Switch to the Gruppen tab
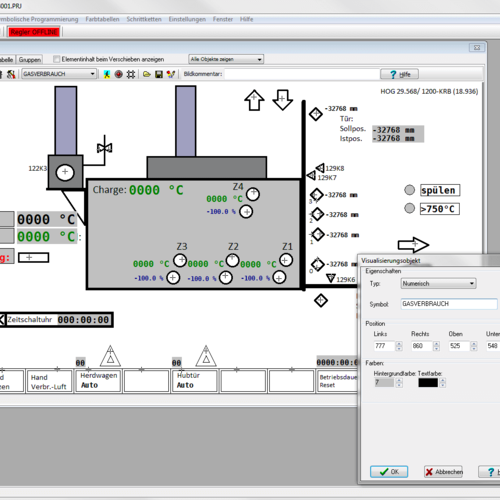500x500 pixels. (x=30, y=60)
